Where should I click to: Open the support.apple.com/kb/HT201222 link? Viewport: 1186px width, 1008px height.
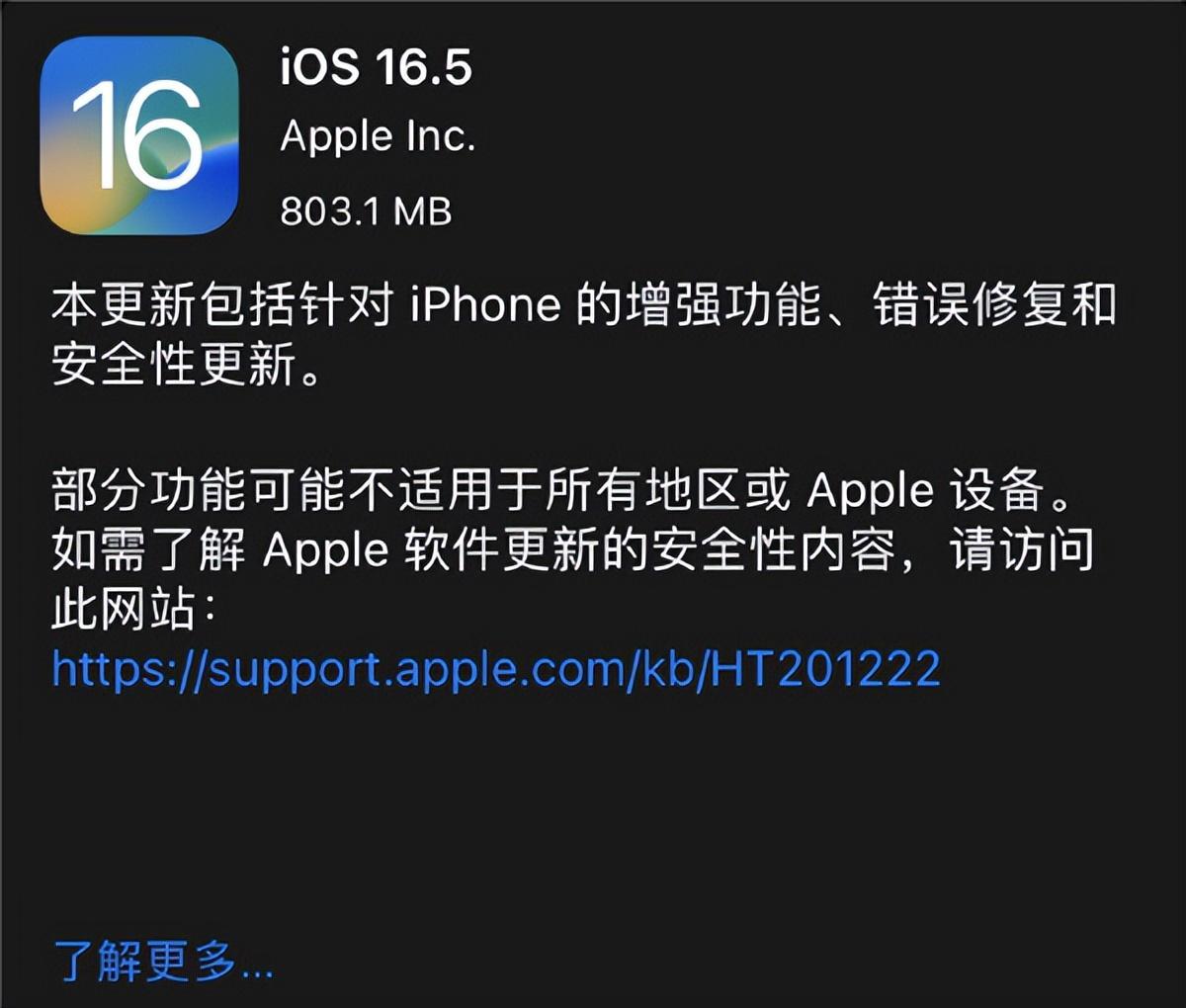click(496, 670)
